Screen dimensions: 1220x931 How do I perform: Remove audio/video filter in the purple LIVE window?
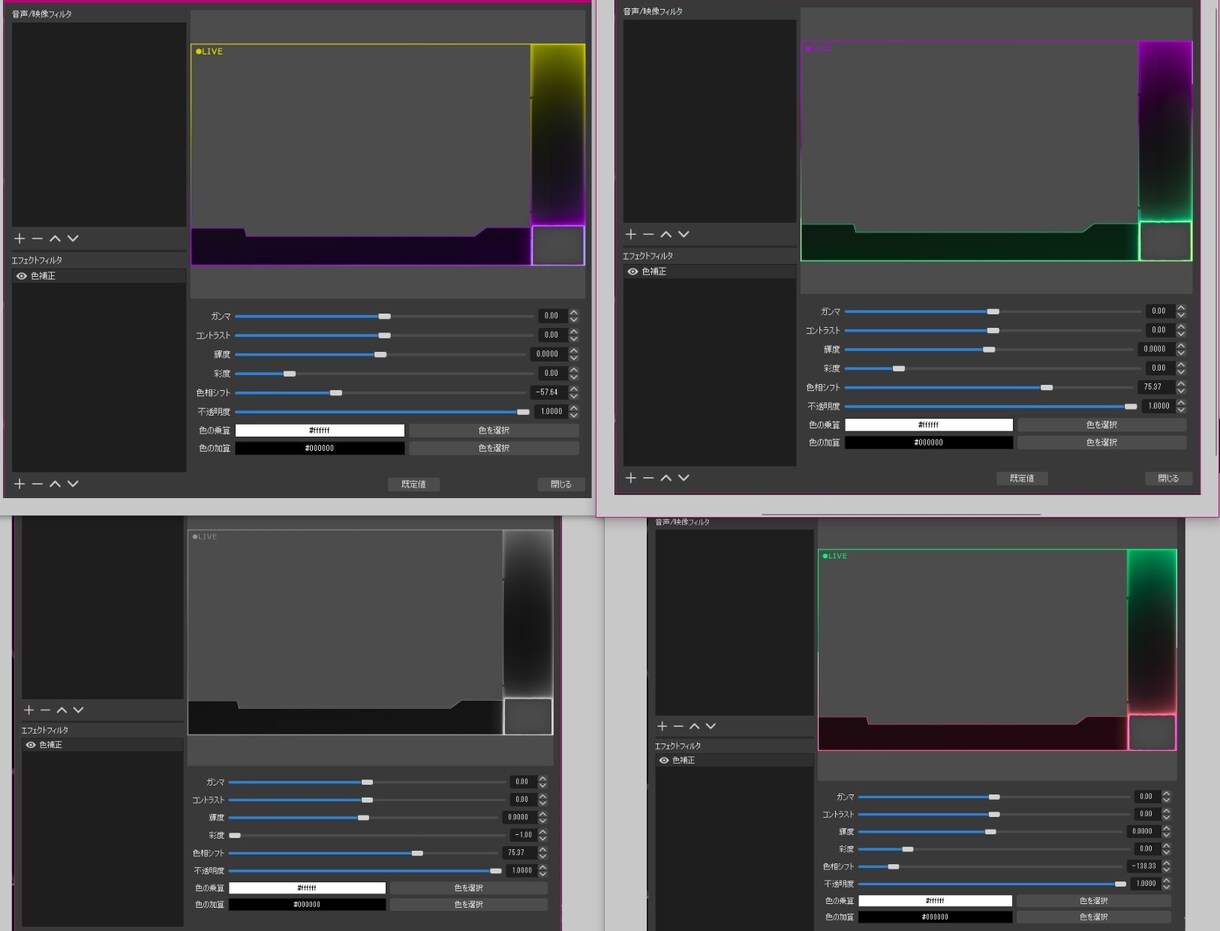(x=648, y=234)
